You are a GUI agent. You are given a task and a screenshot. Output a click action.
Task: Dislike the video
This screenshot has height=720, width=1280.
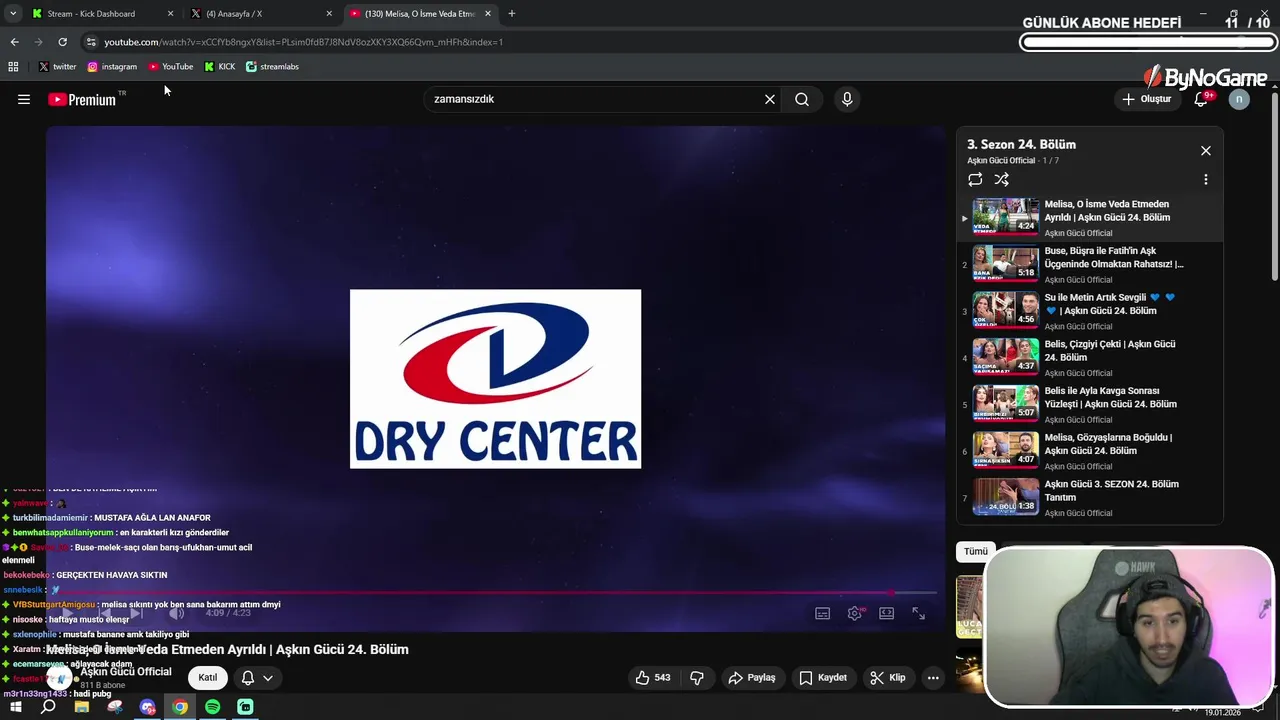[x=697, y=678]
